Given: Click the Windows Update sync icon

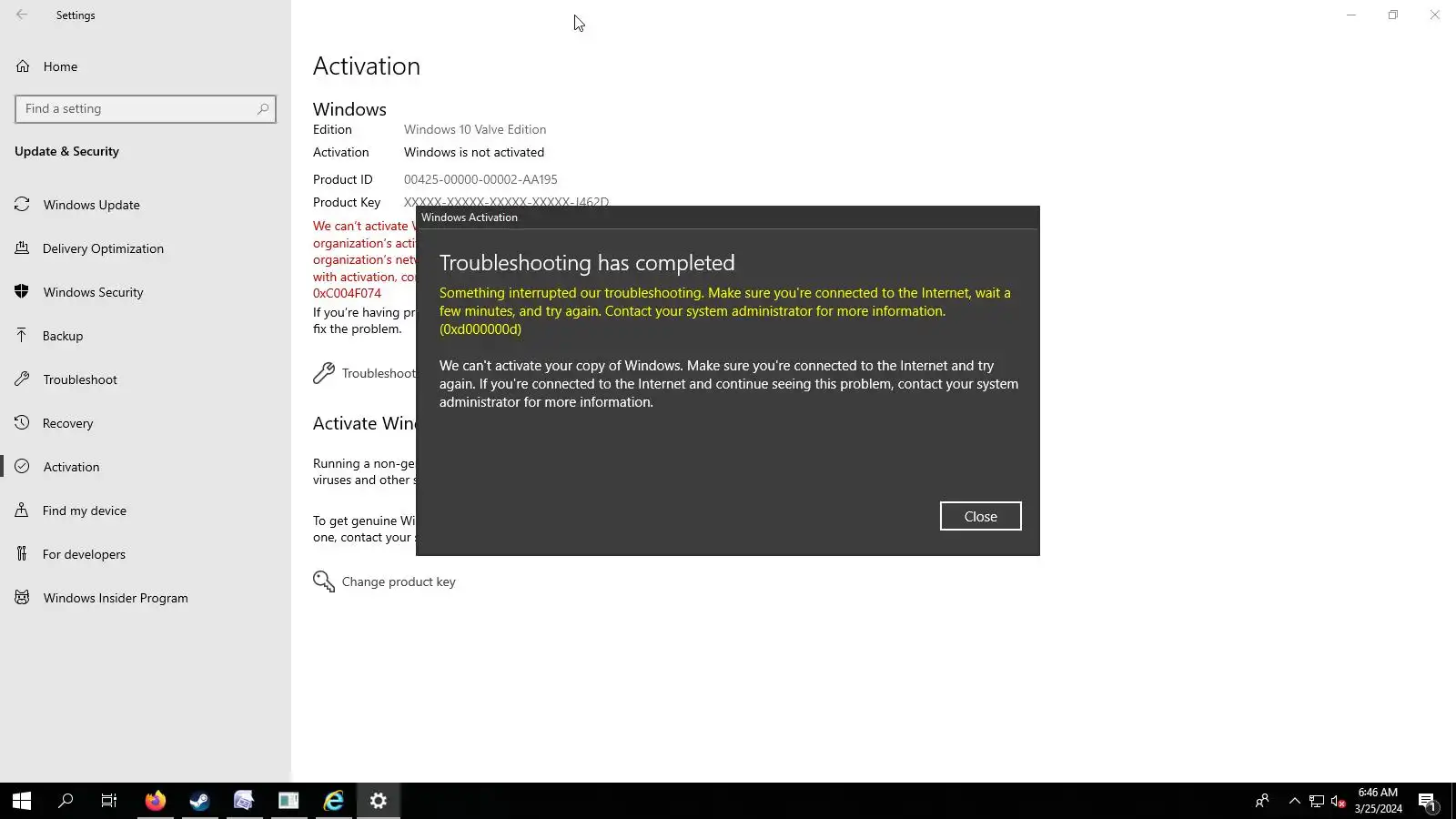Looking at the screenshot, I should tap(22, 204).
